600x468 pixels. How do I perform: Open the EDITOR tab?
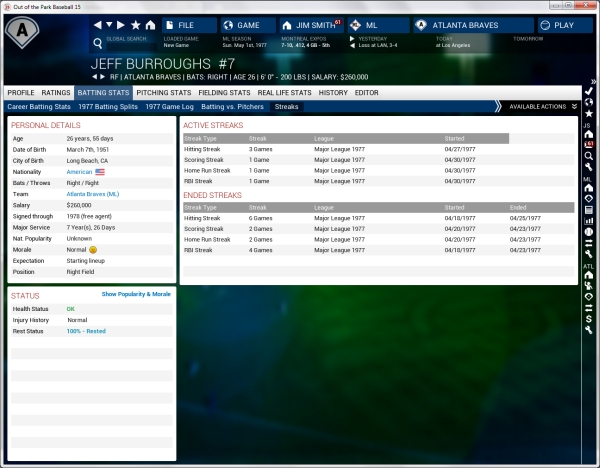pos(367,93)
